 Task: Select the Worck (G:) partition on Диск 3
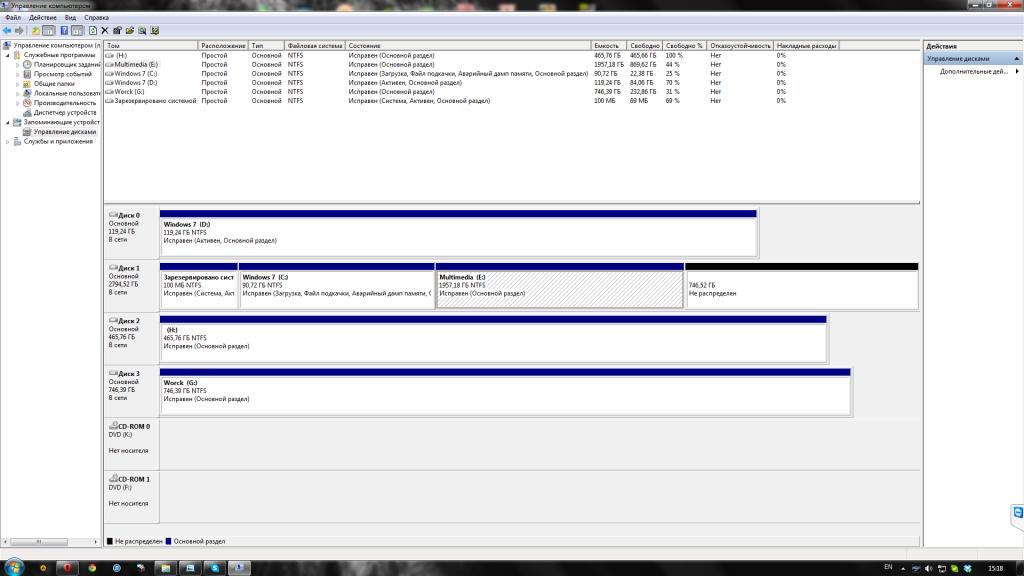[x=505, y=391]
